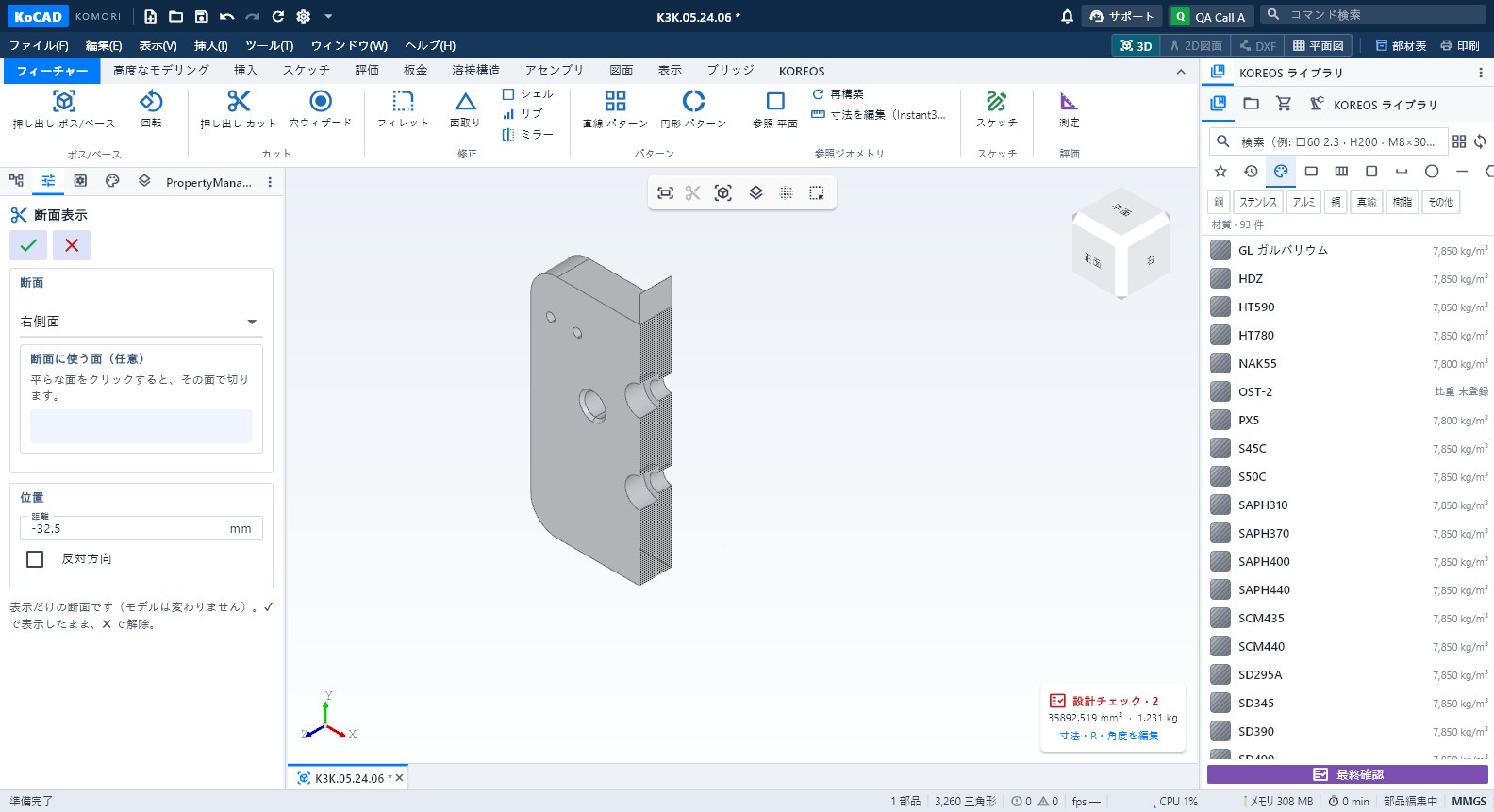Click the zoom-to-fit icon in viewport toolbar
This screenshot has height=812, width=1494.
click(665, 192)
